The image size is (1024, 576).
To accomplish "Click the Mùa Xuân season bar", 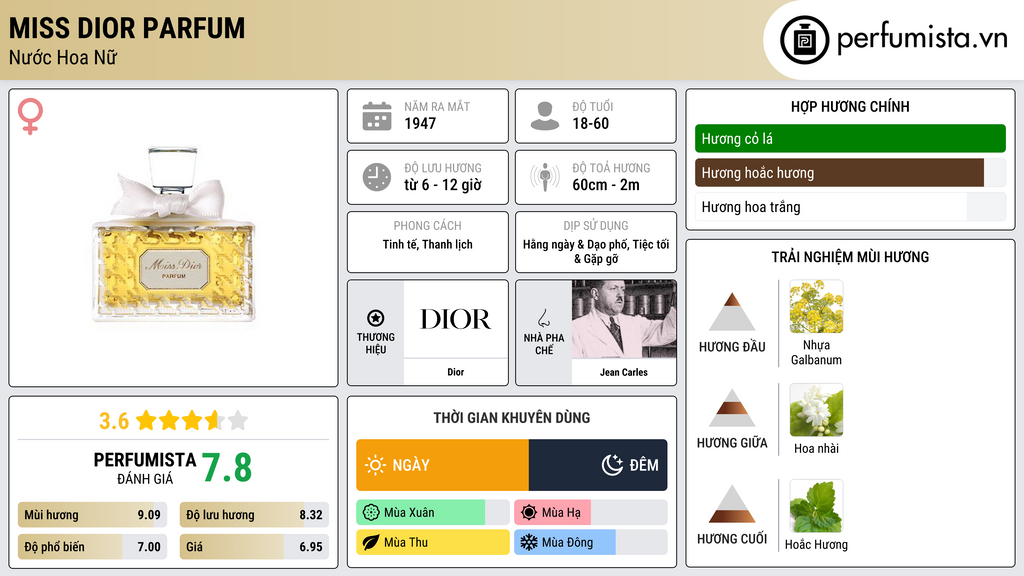I will (x=432, y=513).
